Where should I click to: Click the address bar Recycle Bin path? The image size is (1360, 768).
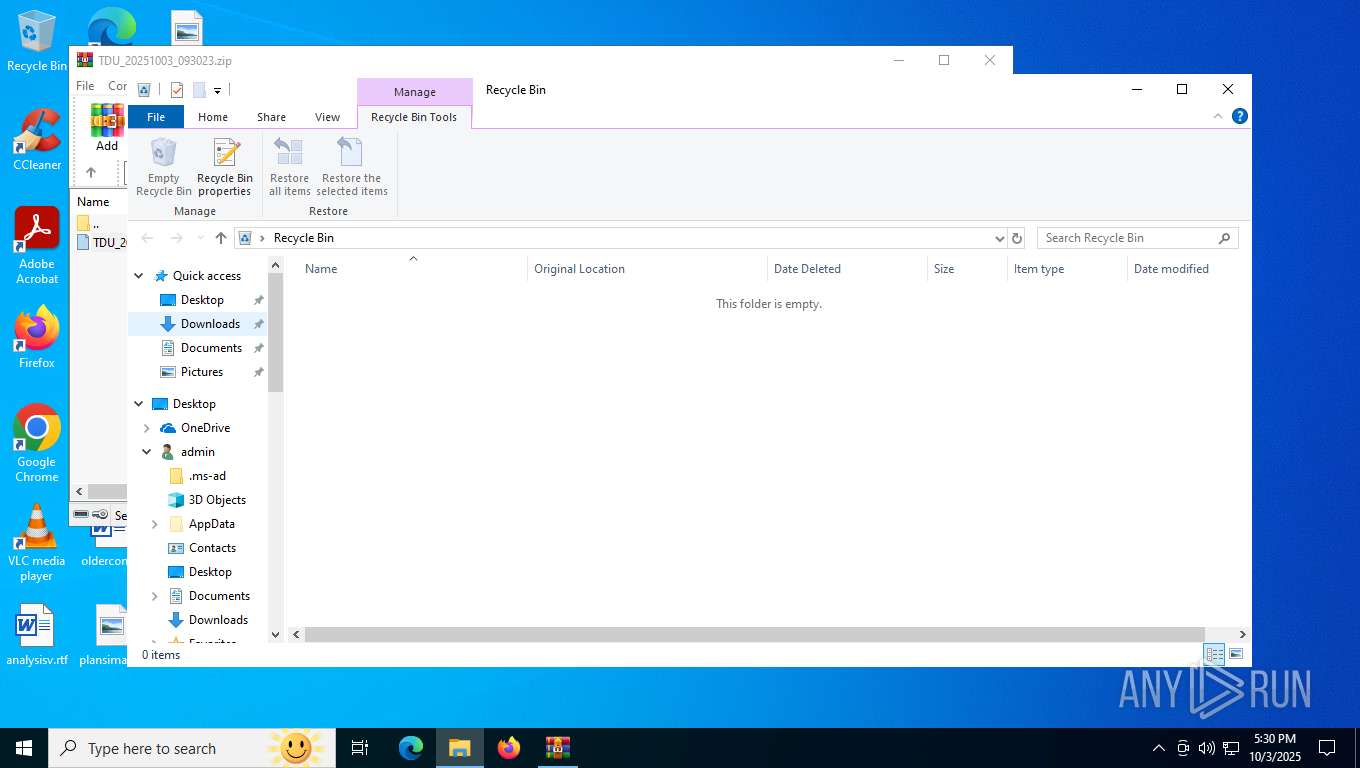(x=304, y=238)
